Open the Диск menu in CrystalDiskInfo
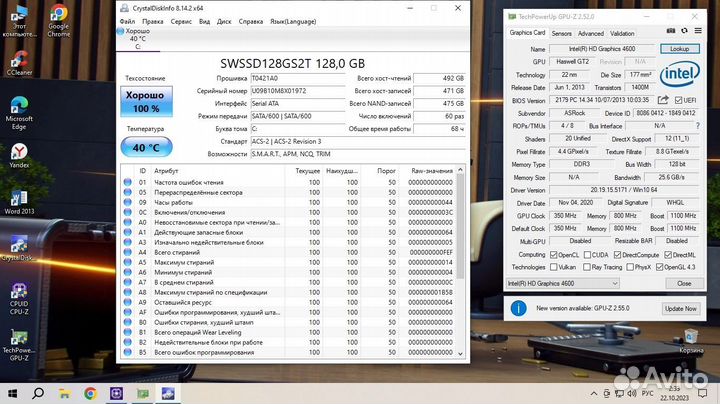Image resolution: width=720 pixels, height=404 pixels. (x=225, y=20)
